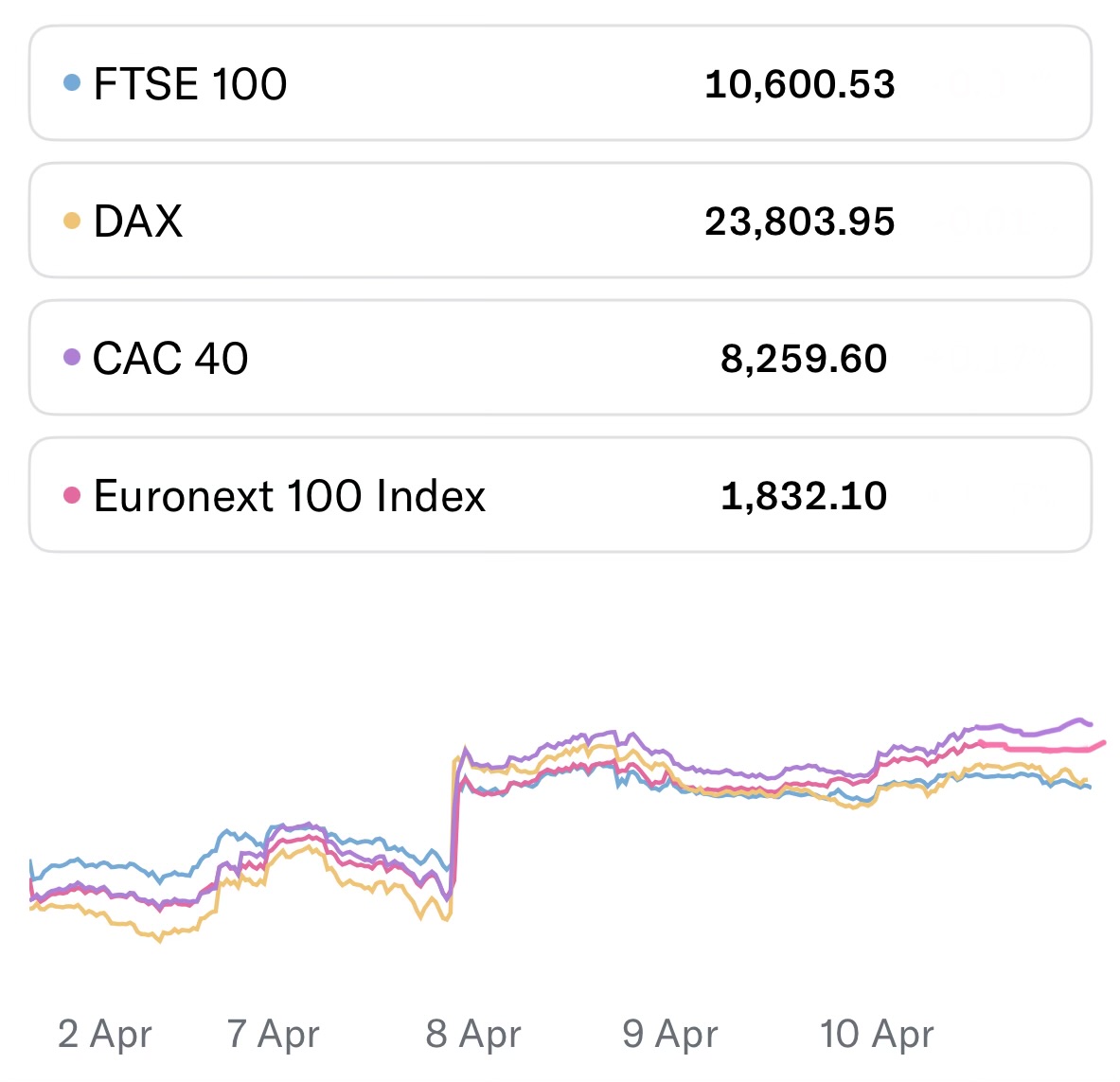Click the pink Euronext line's right end
The width and height of the screenshot is (1120, 1082).
(1102, 743)
